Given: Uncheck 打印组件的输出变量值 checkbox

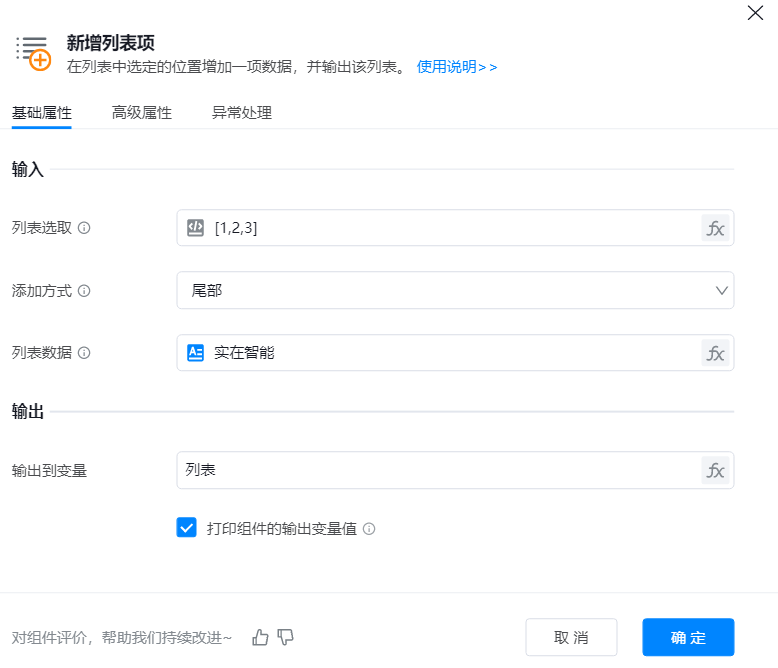Looking at the screenshot, I should [186, 528].
